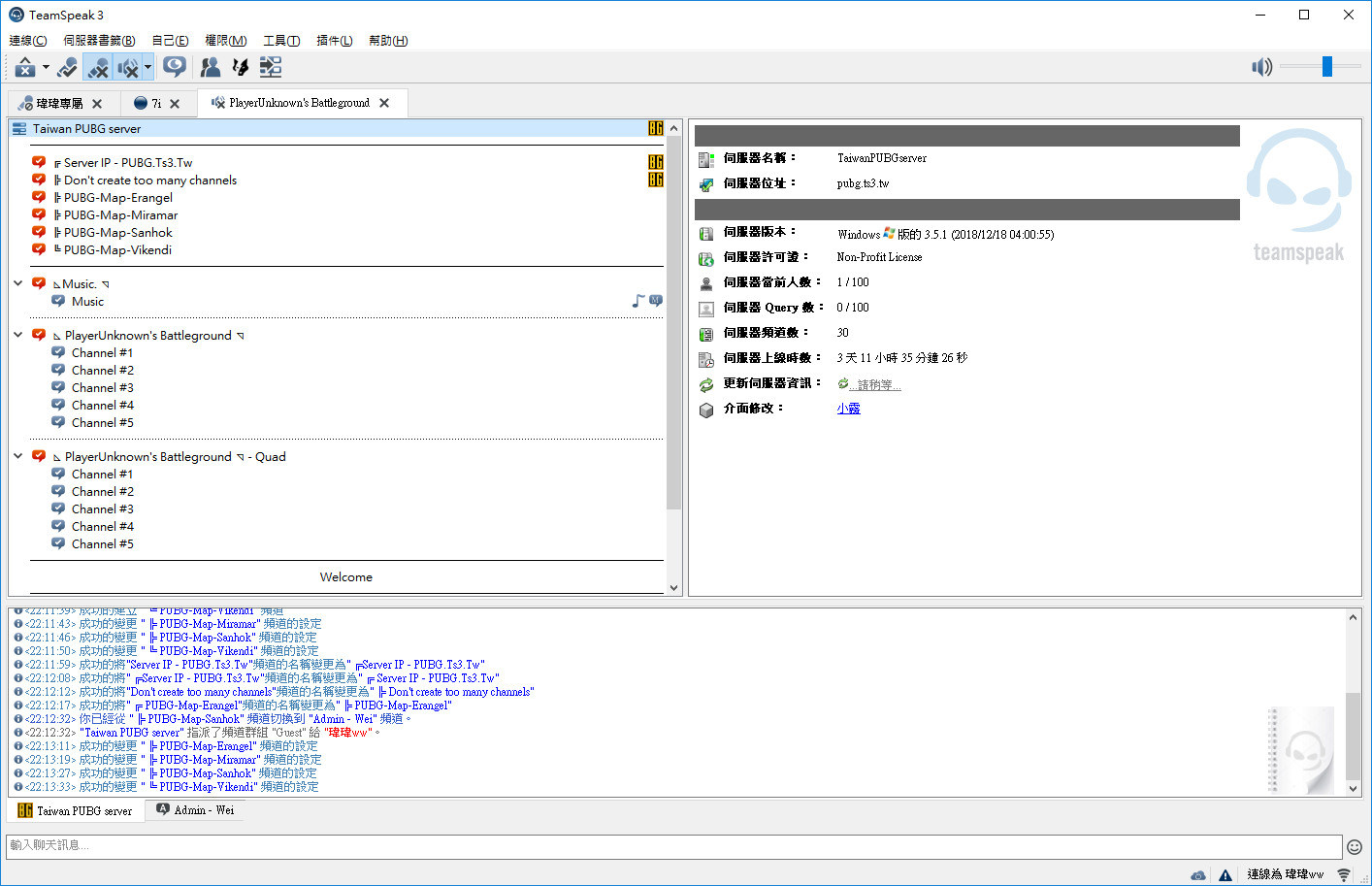1372x886 pixels.
Task: Click the 小霧 interface link
Action: coord(847,408)
